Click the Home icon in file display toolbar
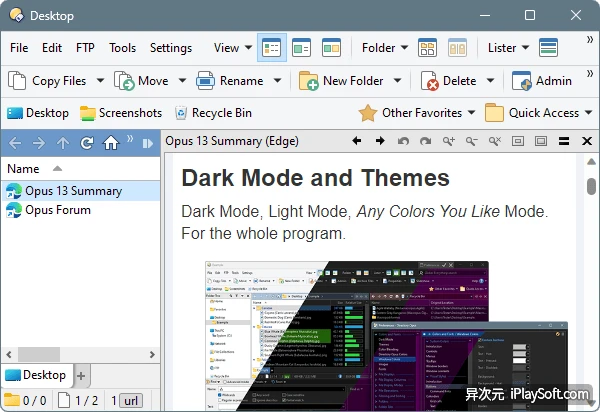This screenshot has height=412, width=600. pyautogui.click(x=111, y=143)
